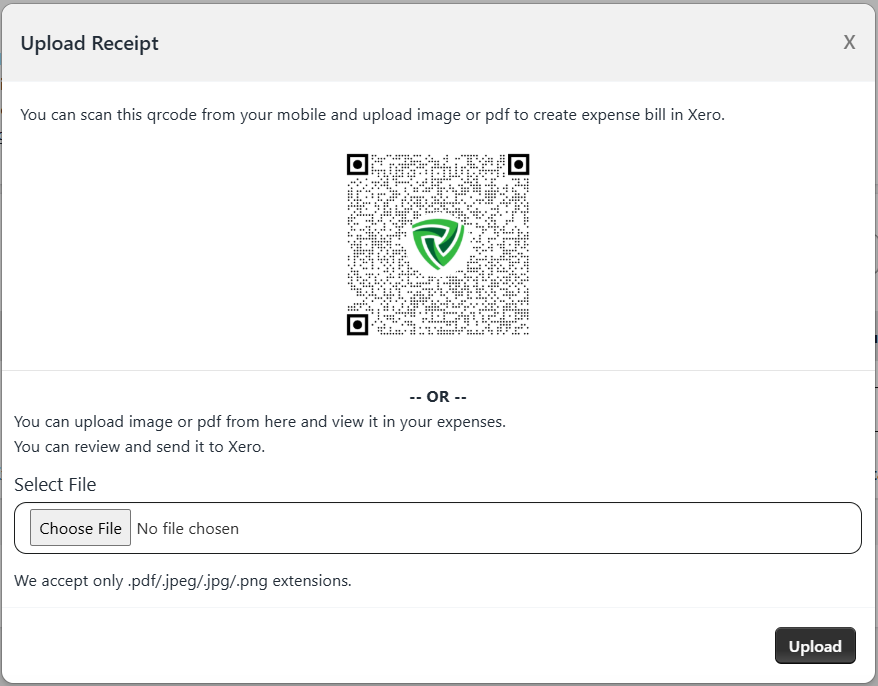This screenshot has width=878, height=686.
Task: Click empty area inside the file input field
Action: pyautogui.click(x=550, y=528)
